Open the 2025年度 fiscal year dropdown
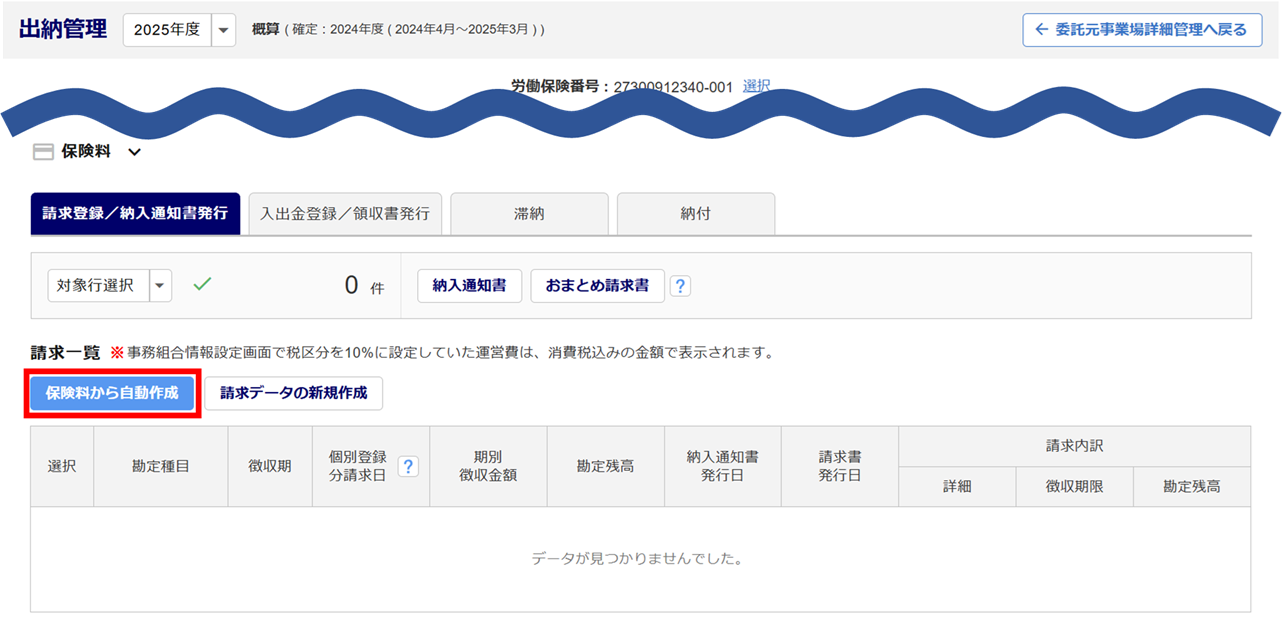This screenshot has width=1282, height=625. 225,30
